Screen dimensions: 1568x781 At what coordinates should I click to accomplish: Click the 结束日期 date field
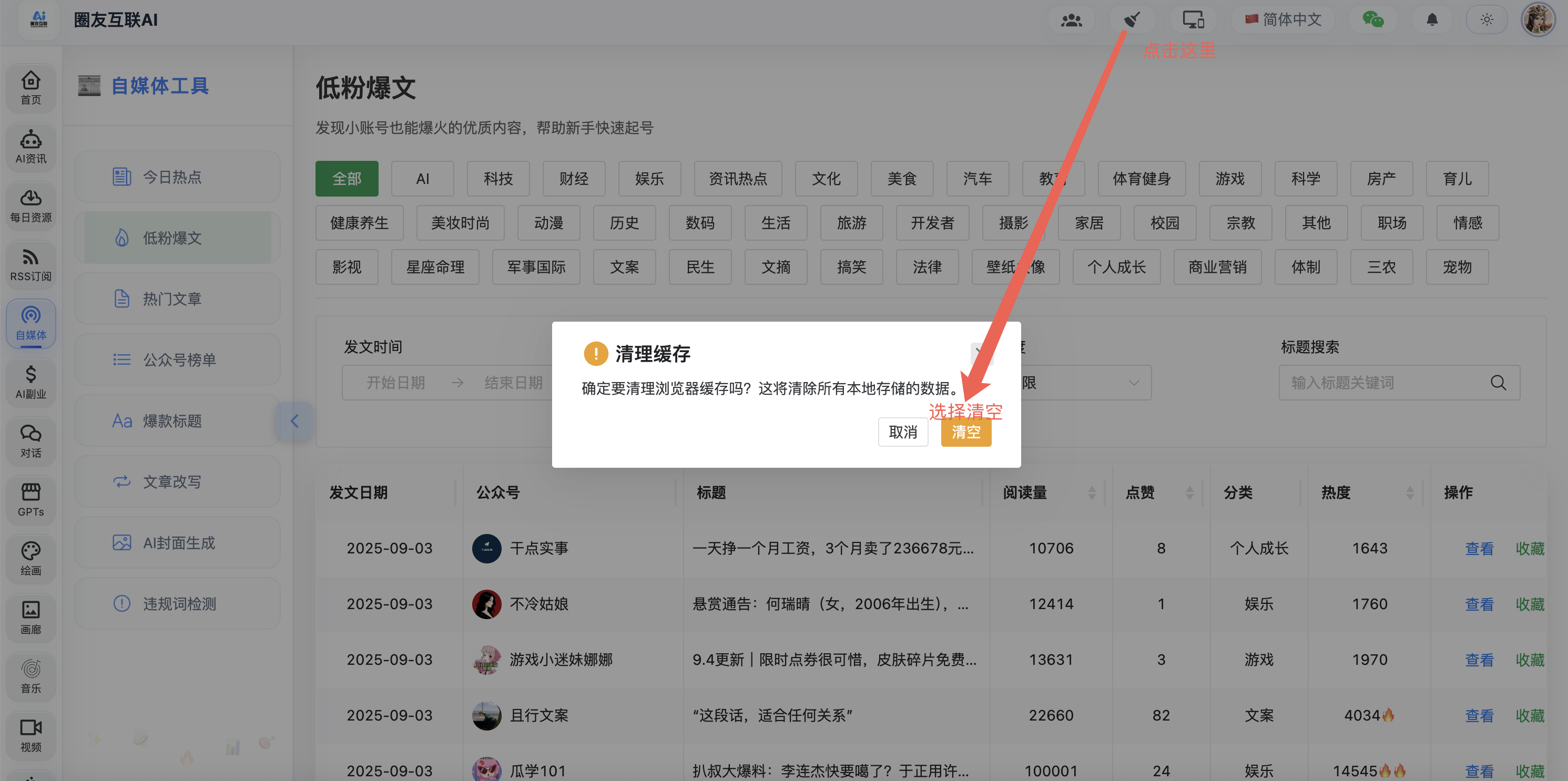513,383
